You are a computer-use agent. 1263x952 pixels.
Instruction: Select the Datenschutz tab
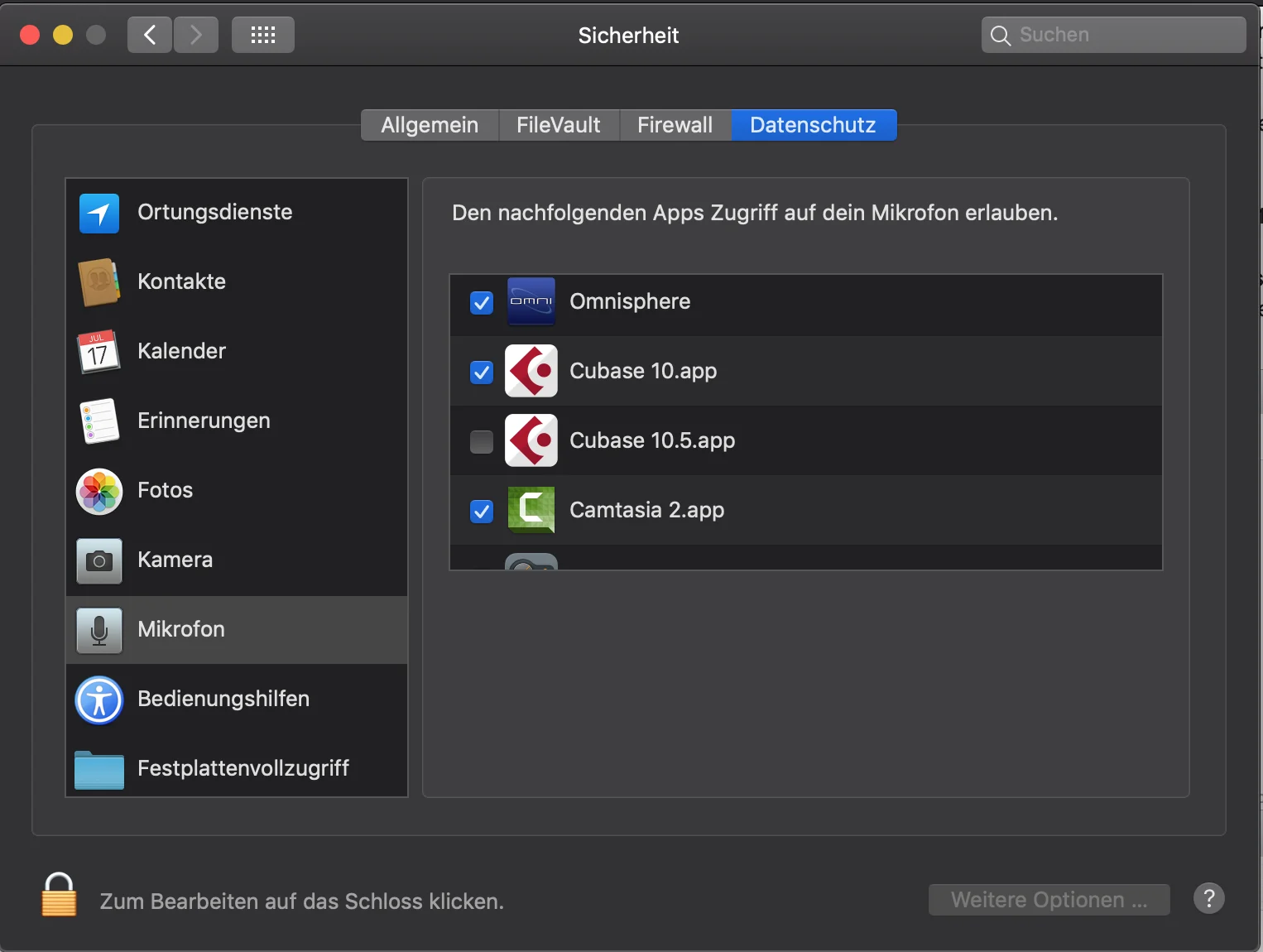pos(813,125)
